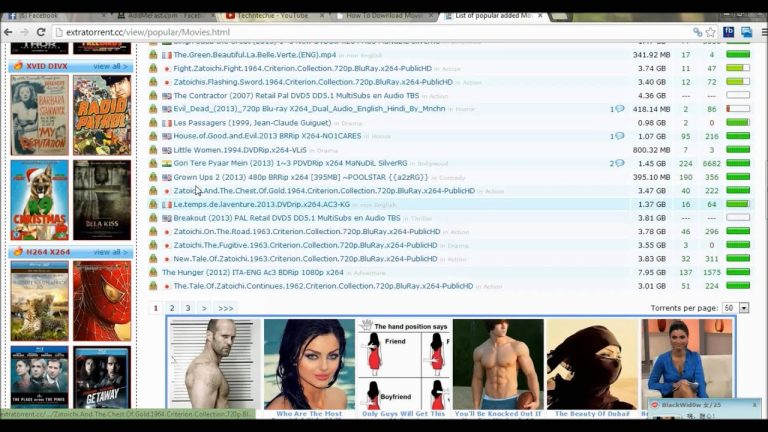Click download icon for Breakout (2013) row
The height and width of the screenshot is (432, 768).
(153, 217)
